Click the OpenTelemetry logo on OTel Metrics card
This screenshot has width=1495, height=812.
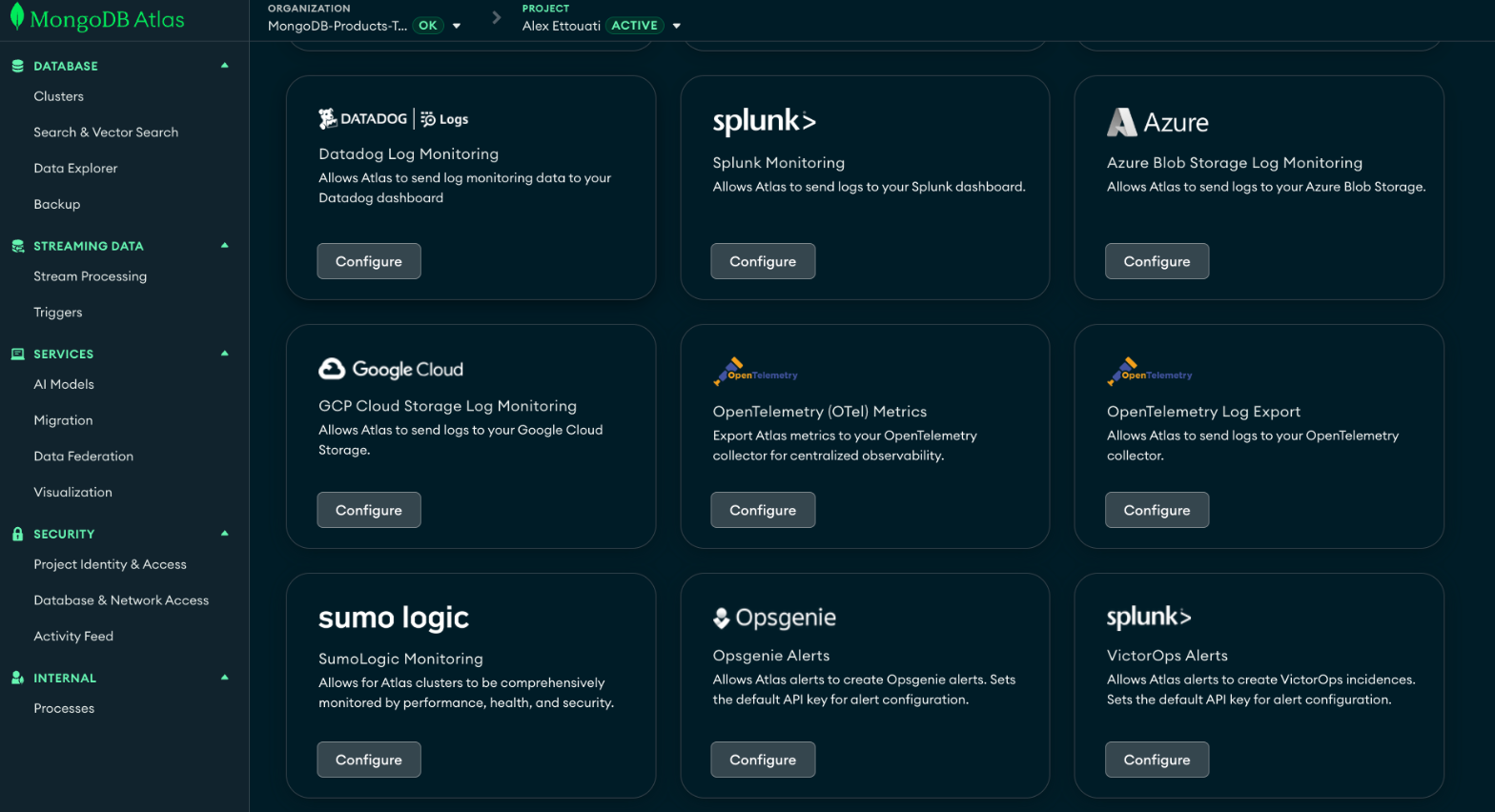point(755,371)
